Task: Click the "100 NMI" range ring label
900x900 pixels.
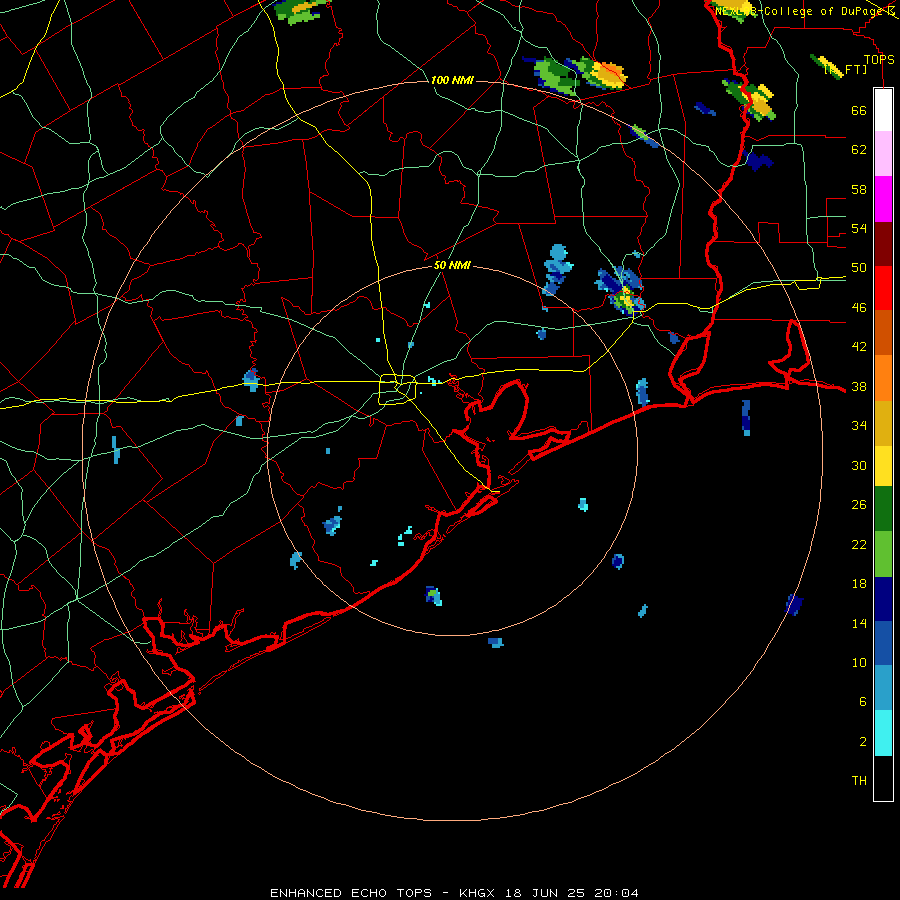Action: 452,80
